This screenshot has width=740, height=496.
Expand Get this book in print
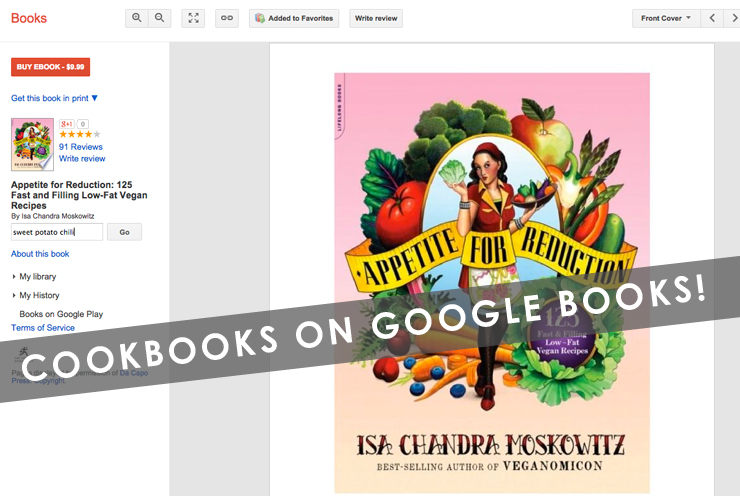[x=54, y=98]
